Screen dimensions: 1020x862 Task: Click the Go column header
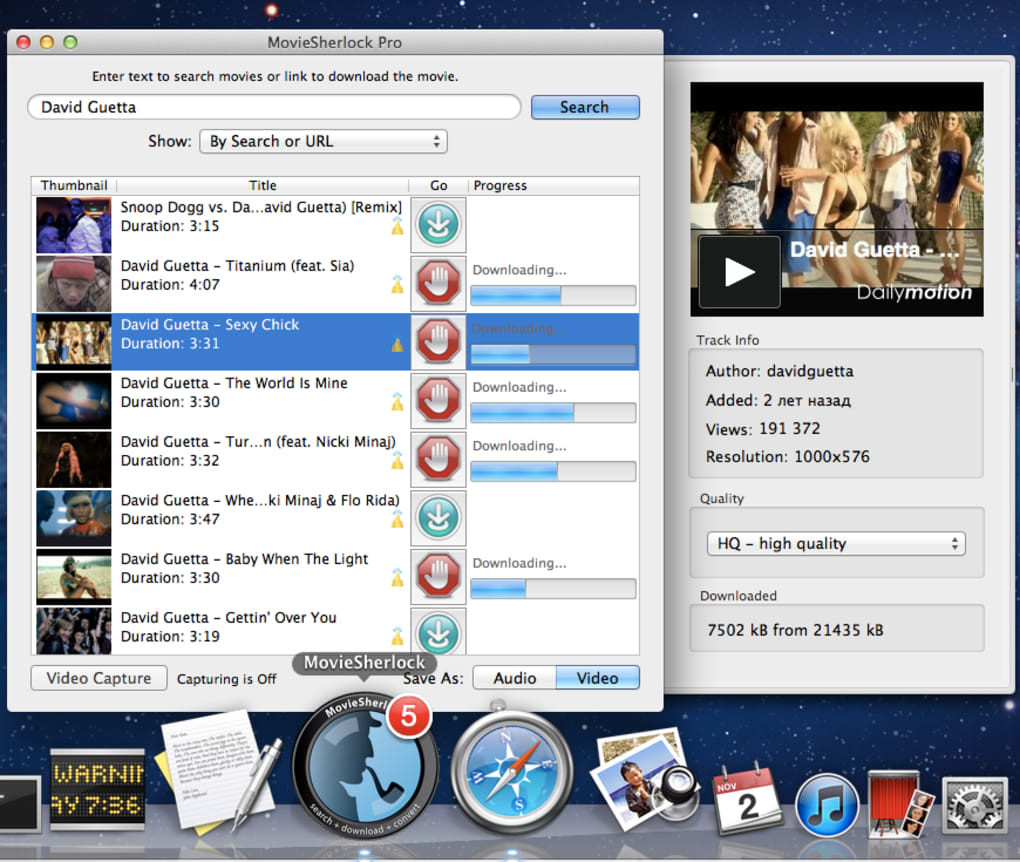[438, 185]
